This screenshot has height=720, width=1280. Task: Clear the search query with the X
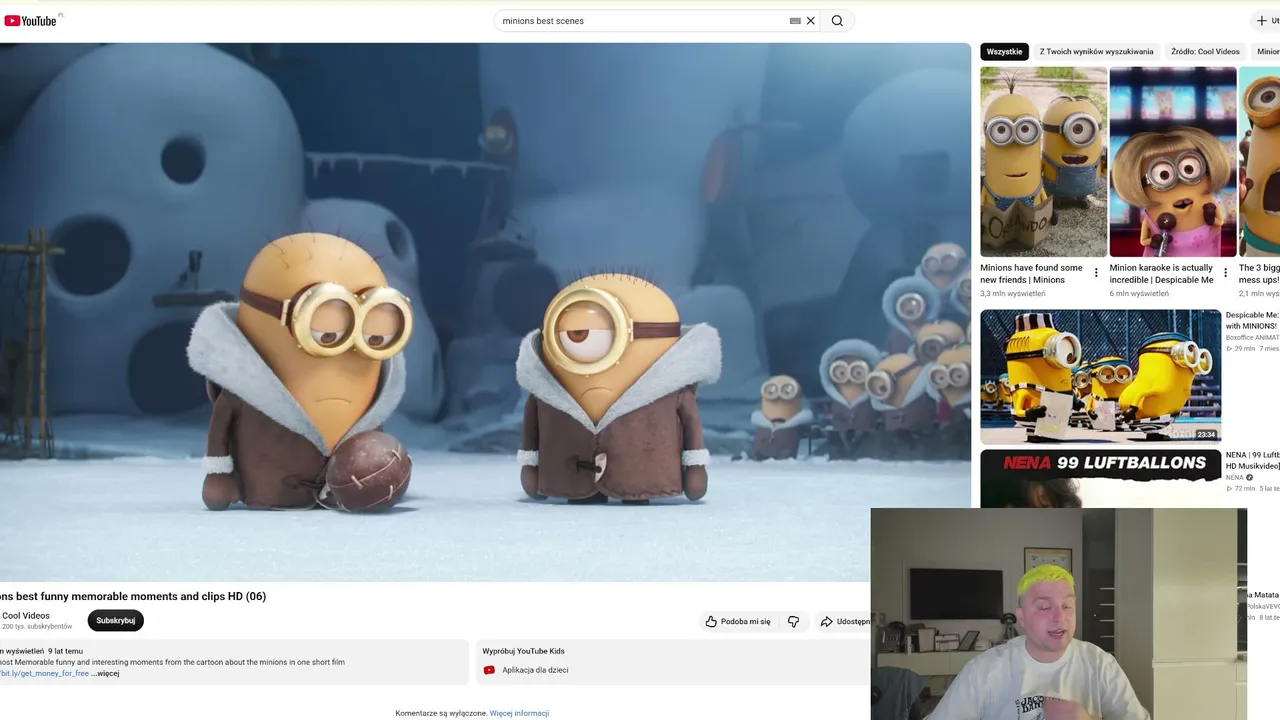point(811,21)
